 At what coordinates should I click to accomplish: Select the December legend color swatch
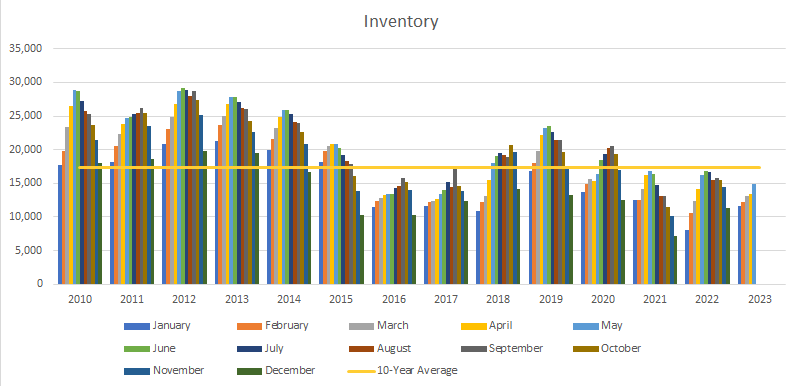point(249,371)
